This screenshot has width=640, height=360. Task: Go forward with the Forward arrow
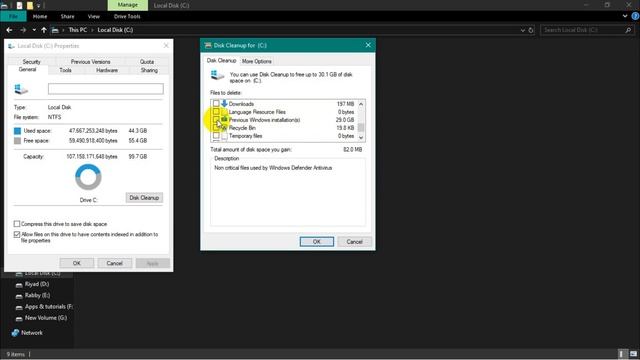tap(23, 30)
